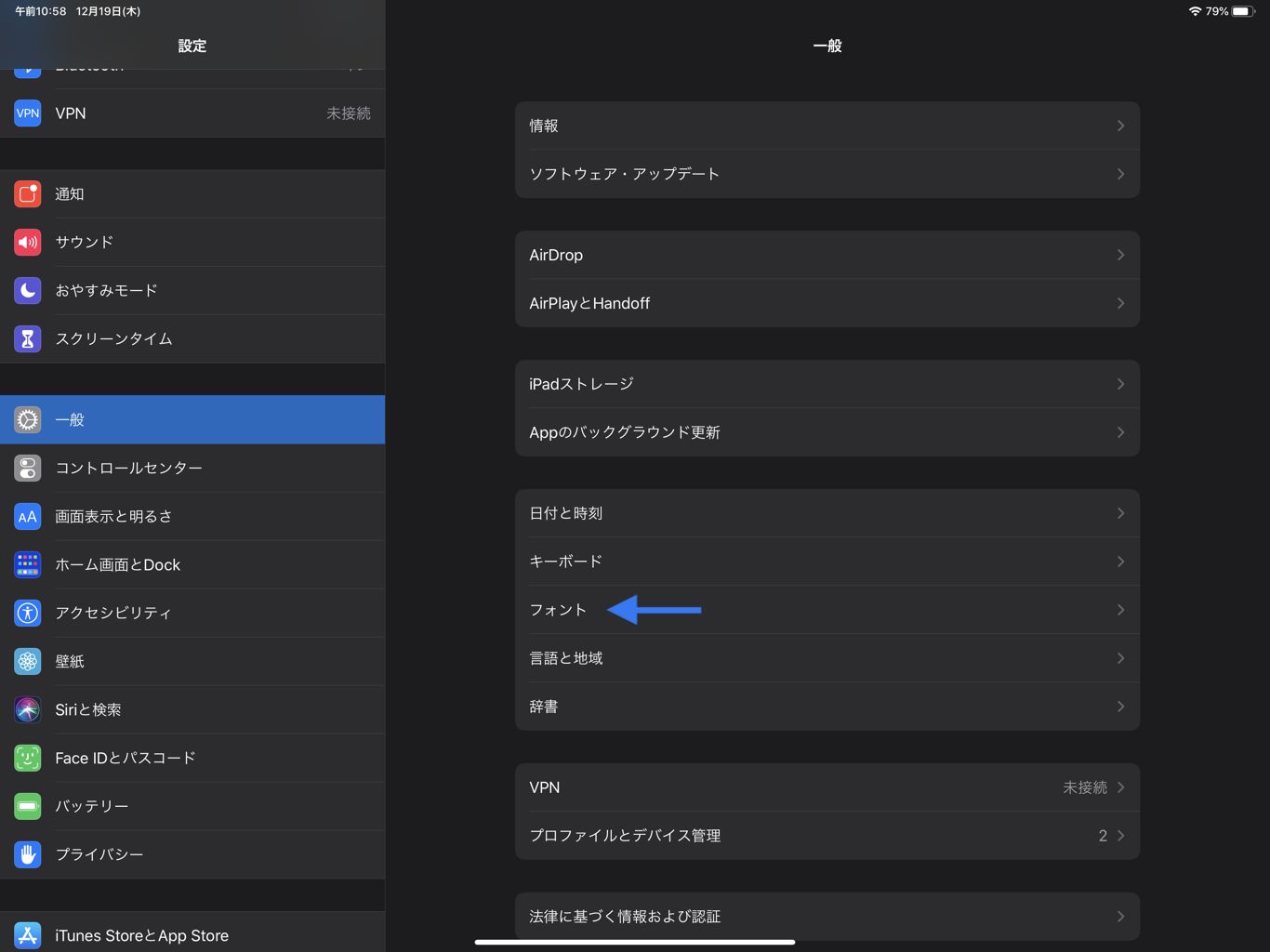Select アクセシビリティ in sidebar
Image resolution: width=1270 pixels, height=952 pixels.
[x=192, y=613]
